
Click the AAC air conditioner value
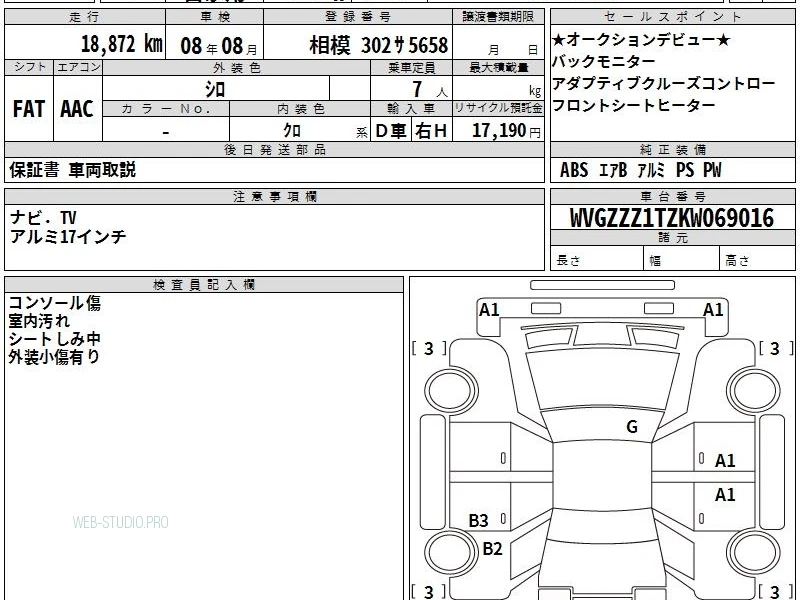[x=77, y=109]
